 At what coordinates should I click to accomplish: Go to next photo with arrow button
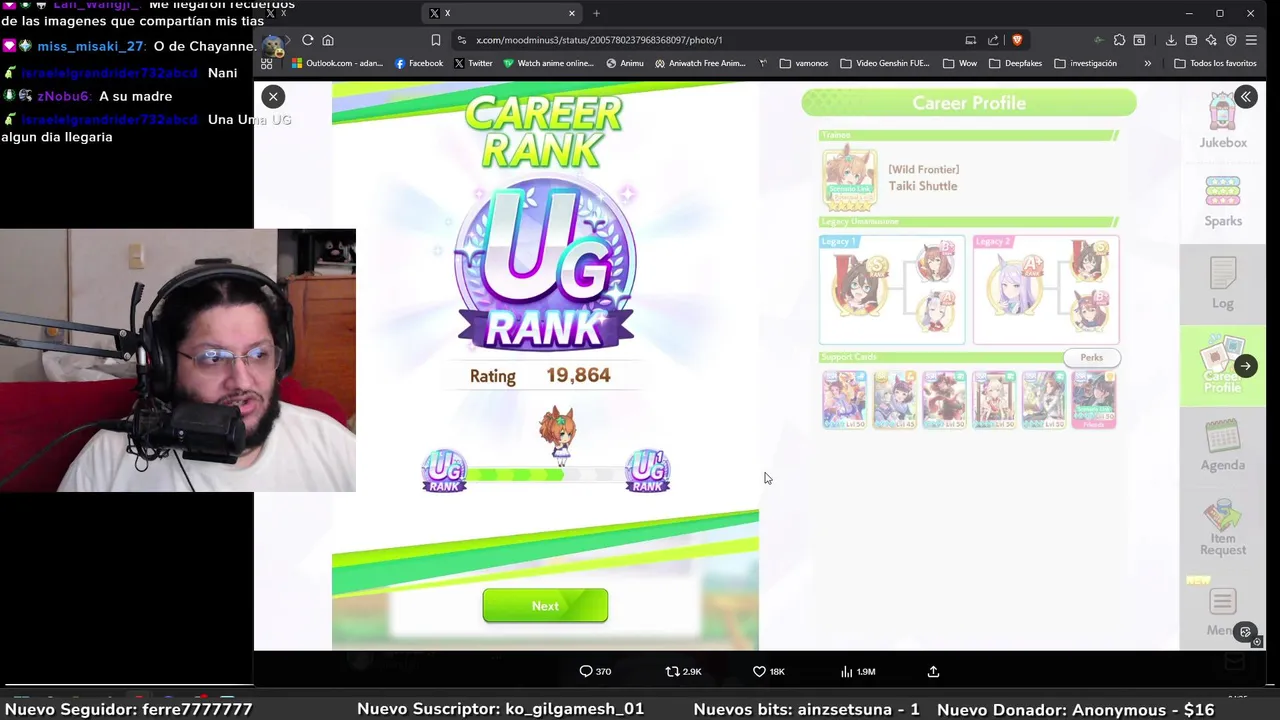1245,366
